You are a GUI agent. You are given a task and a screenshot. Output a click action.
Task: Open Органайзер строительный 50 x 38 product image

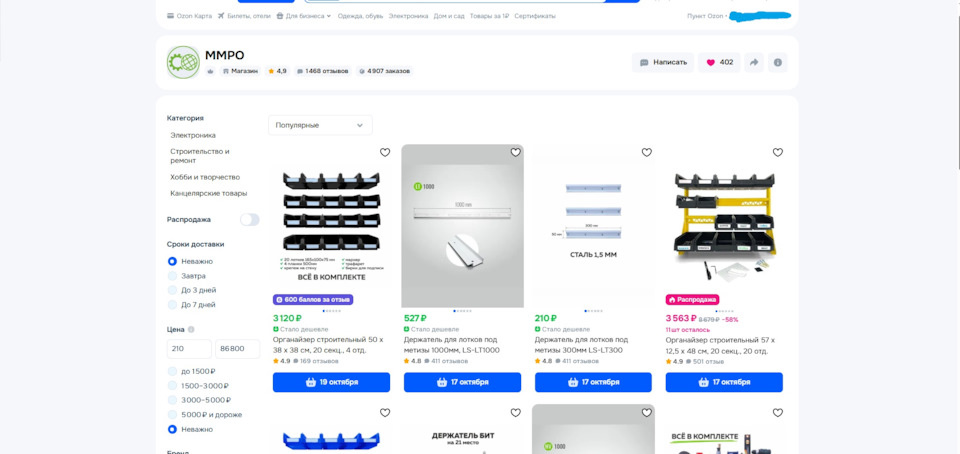331,226
